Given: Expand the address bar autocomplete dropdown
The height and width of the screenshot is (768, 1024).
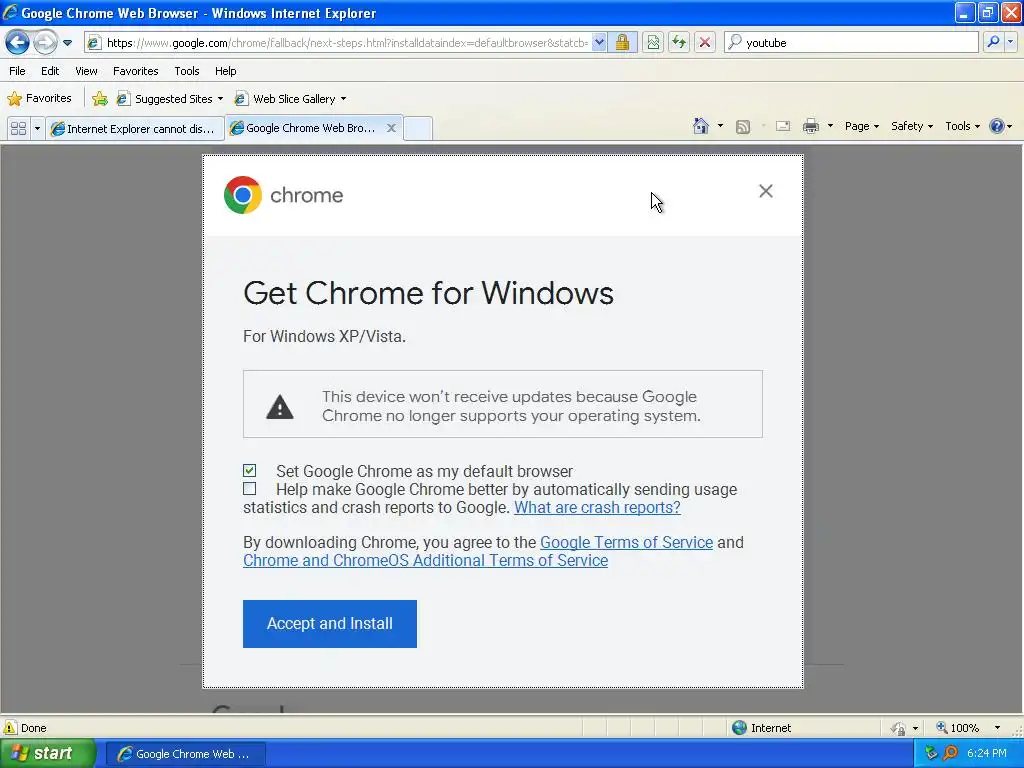Looking at the screenshot, I should [x=599, y=43].
